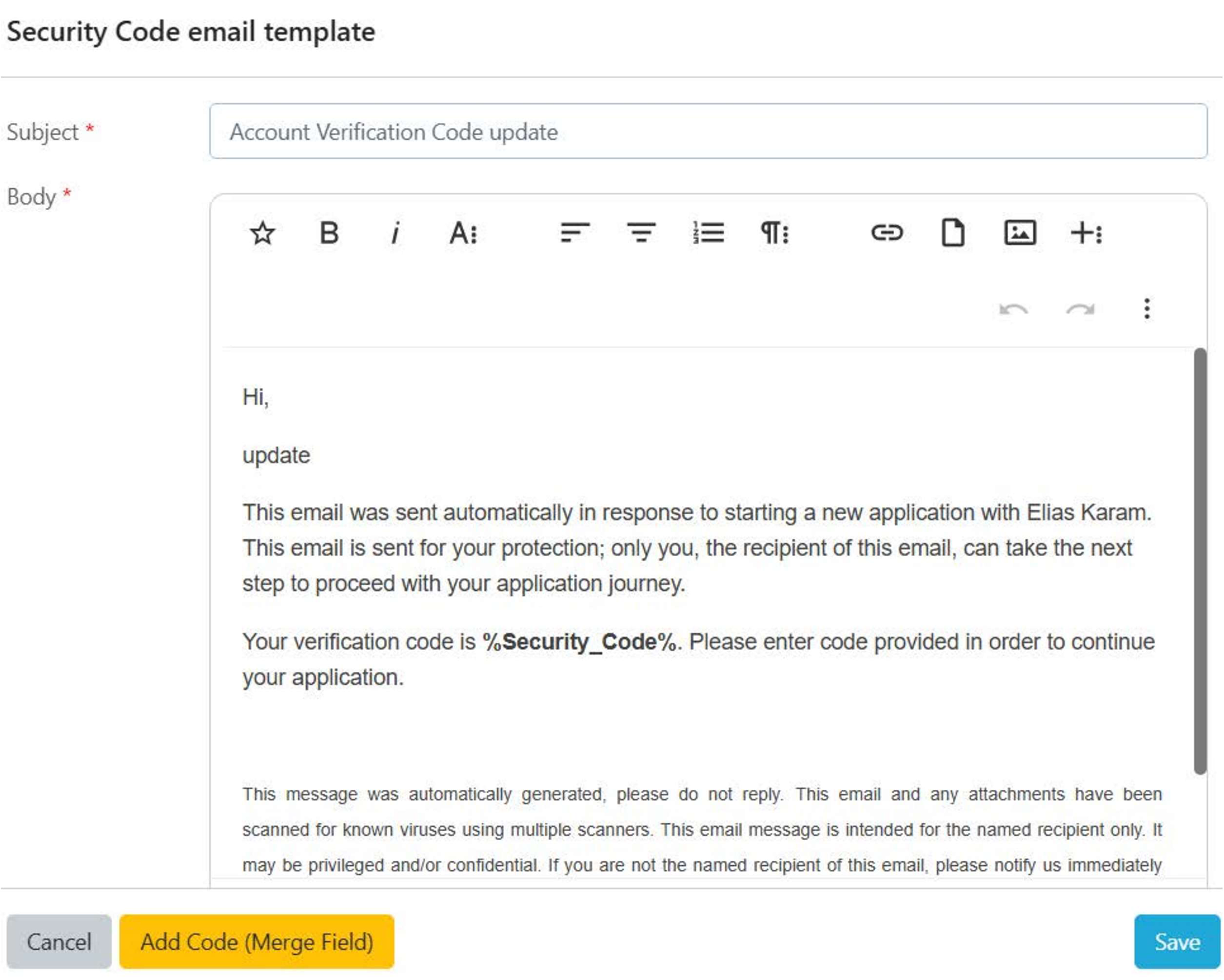Click the undo arrow
The width and height of the screenshot is (1224, 980).
click(x=1013, y=309)
